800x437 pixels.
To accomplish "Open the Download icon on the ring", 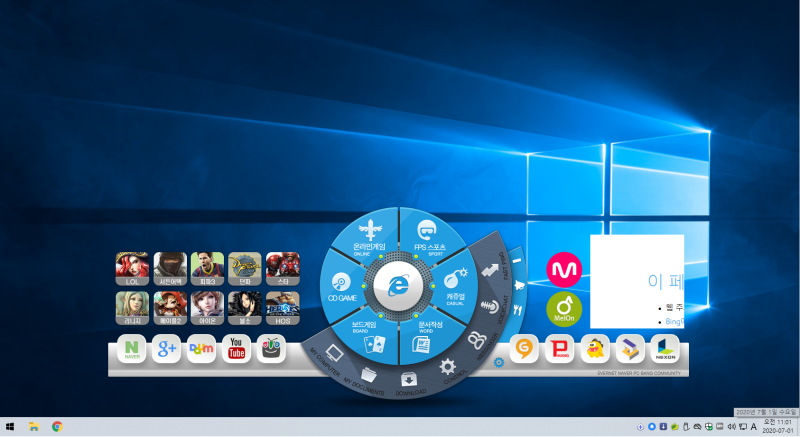I will pyautogui.click(x=409, y=379).
